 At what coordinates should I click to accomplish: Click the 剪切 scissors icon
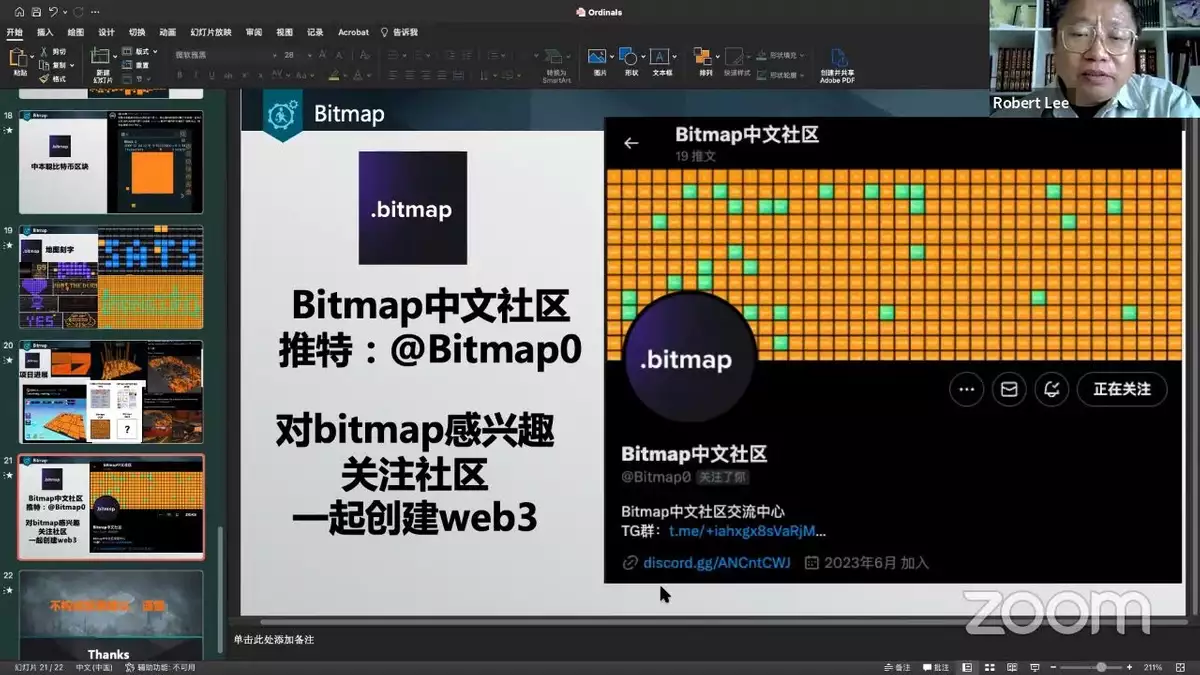[x=44, y=52]
